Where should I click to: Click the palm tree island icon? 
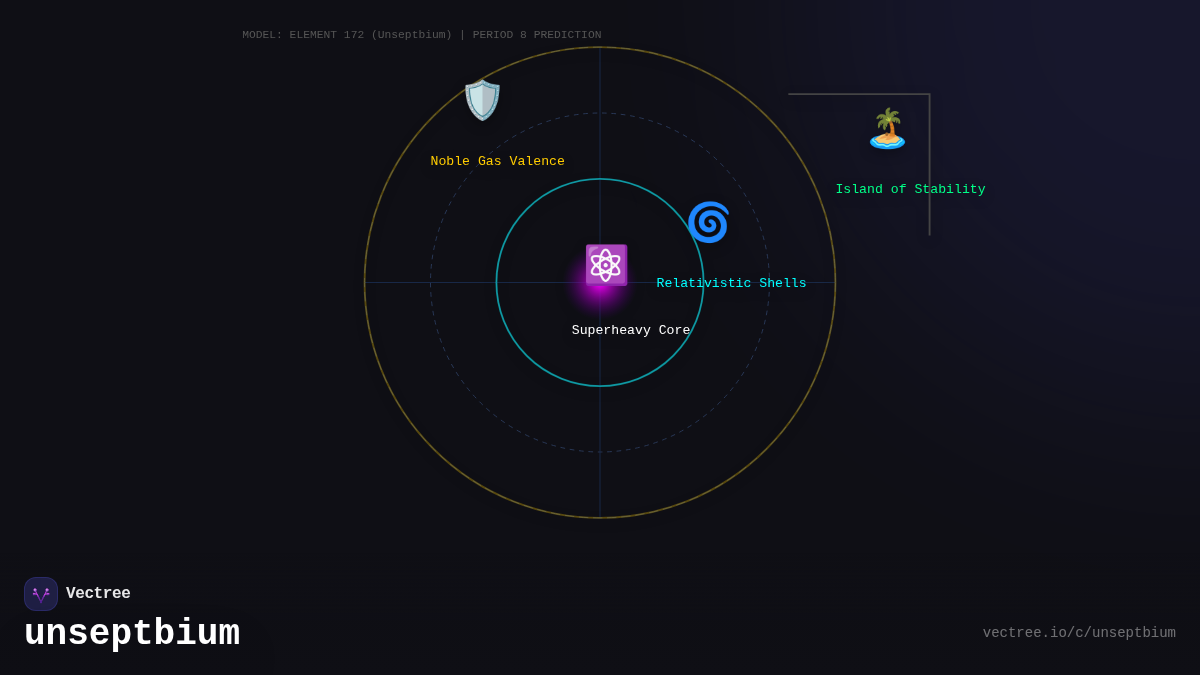click(887, 129)
